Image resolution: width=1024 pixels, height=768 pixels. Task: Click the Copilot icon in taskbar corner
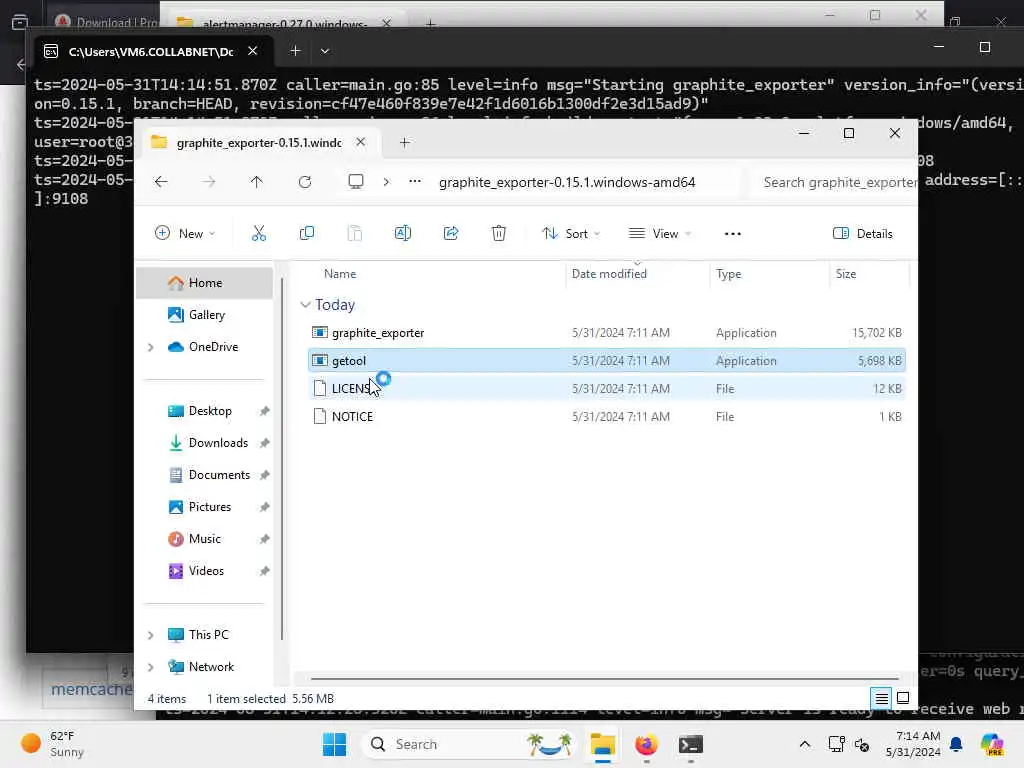tap(992, 744)
